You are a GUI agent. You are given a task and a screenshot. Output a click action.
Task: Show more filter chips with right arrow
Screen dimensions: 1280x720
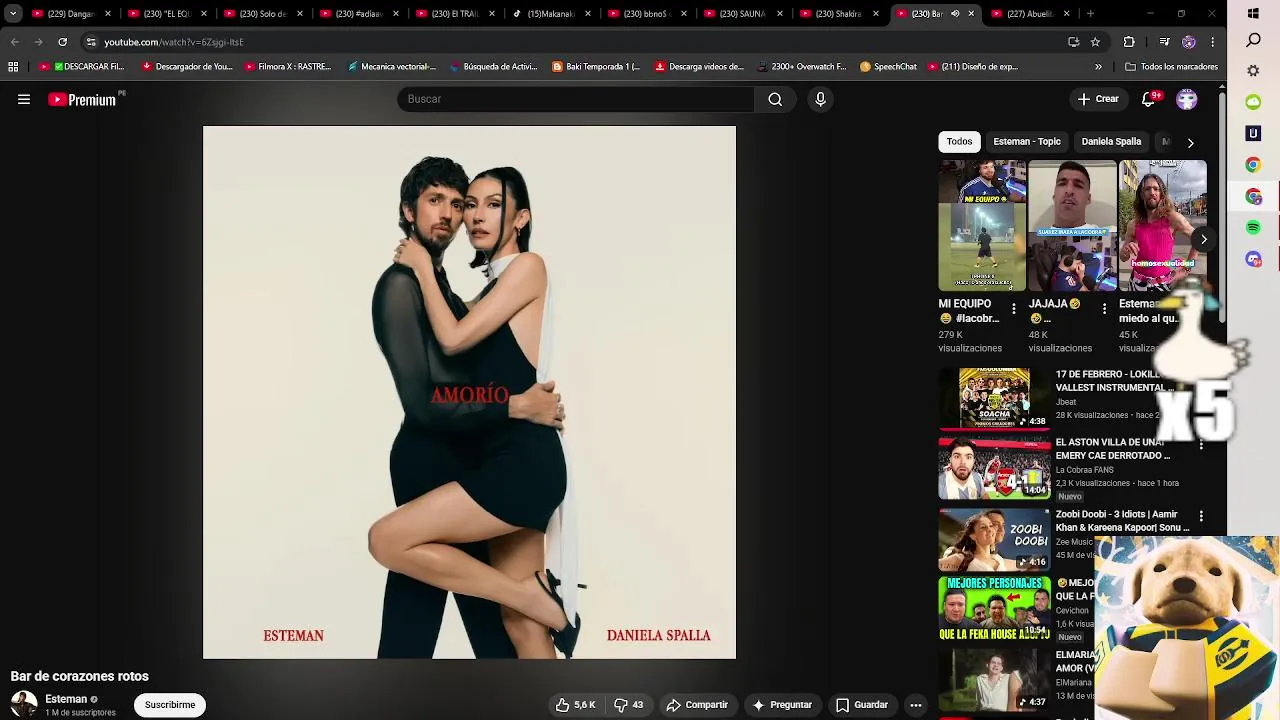tap(1190, 143)
